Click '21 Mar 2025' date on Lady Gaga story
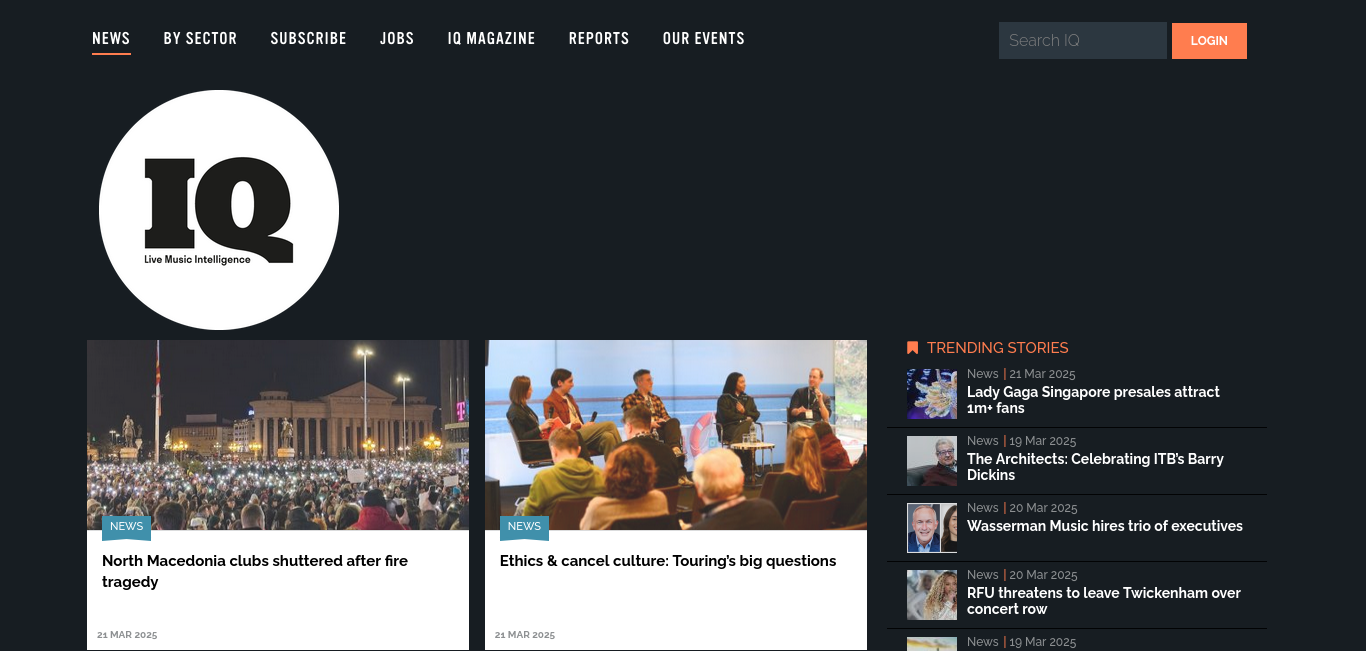This screenshot has width=1366, height=651. click(x=1043, y=374)
